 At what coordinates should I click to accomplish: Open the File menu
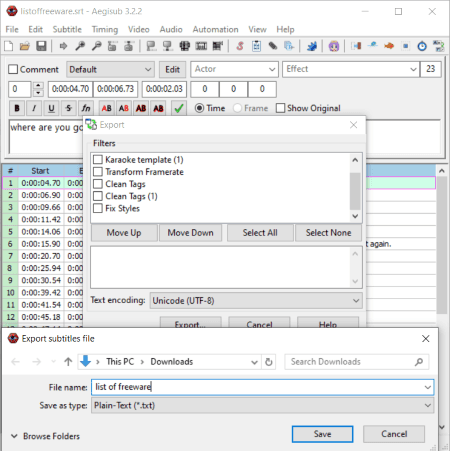click(12, 29)
